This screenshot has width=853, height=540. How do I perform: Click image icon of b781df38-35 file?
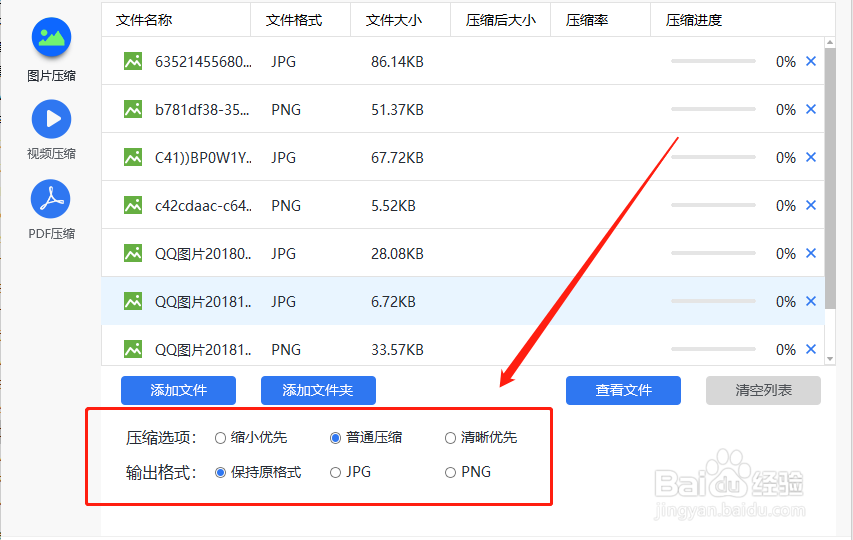pyautogui.click(x=133, y=109)
